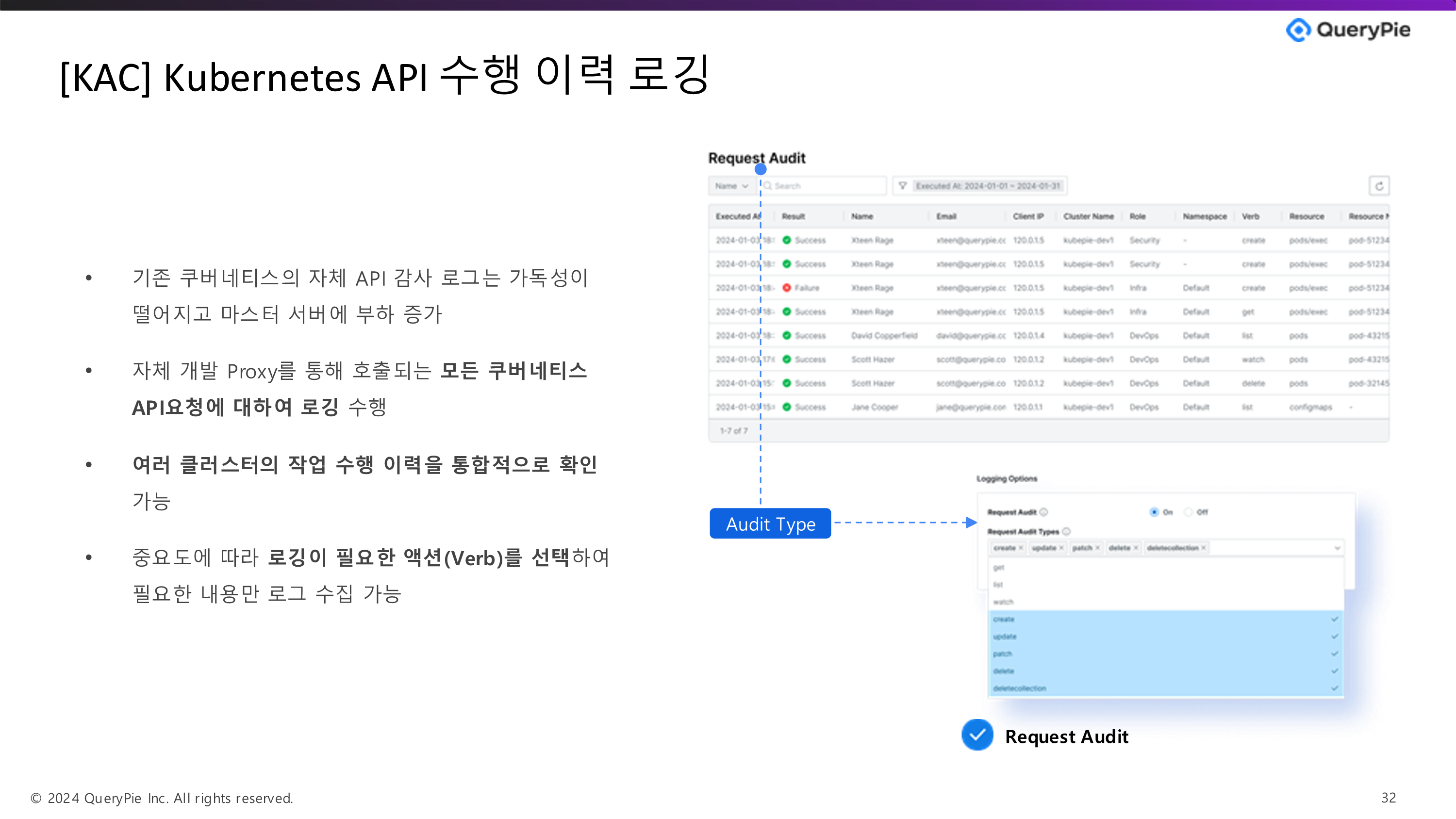Select the Request Audit 'On' radio
The width and height of the screenshot is (1456, 819).
(1154, 512)
